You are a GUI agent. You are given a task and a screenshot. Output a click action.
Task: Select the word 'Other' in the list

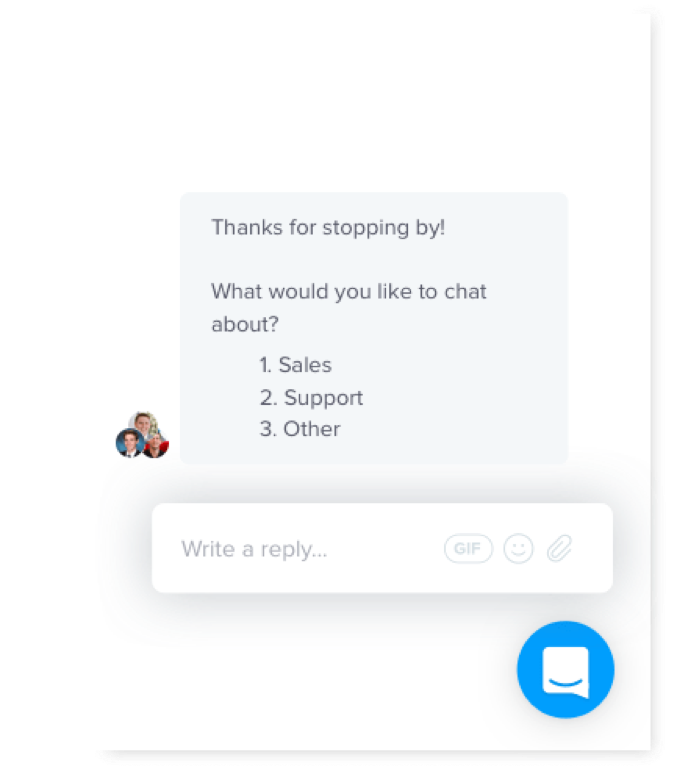click(312, 429)
